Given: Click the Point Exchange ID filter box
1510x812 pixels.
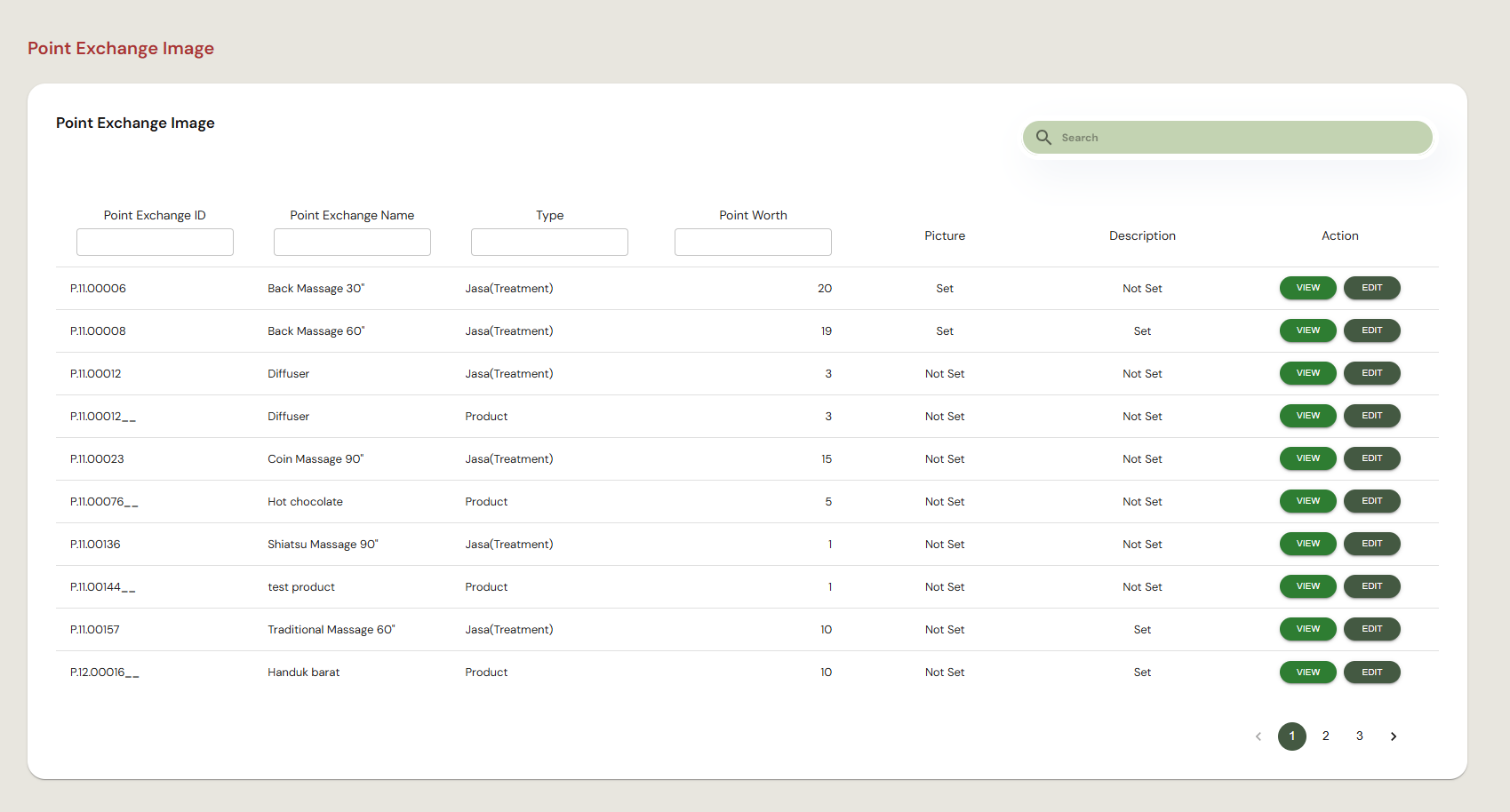Looking at the screenshot, I should point(155,242).
